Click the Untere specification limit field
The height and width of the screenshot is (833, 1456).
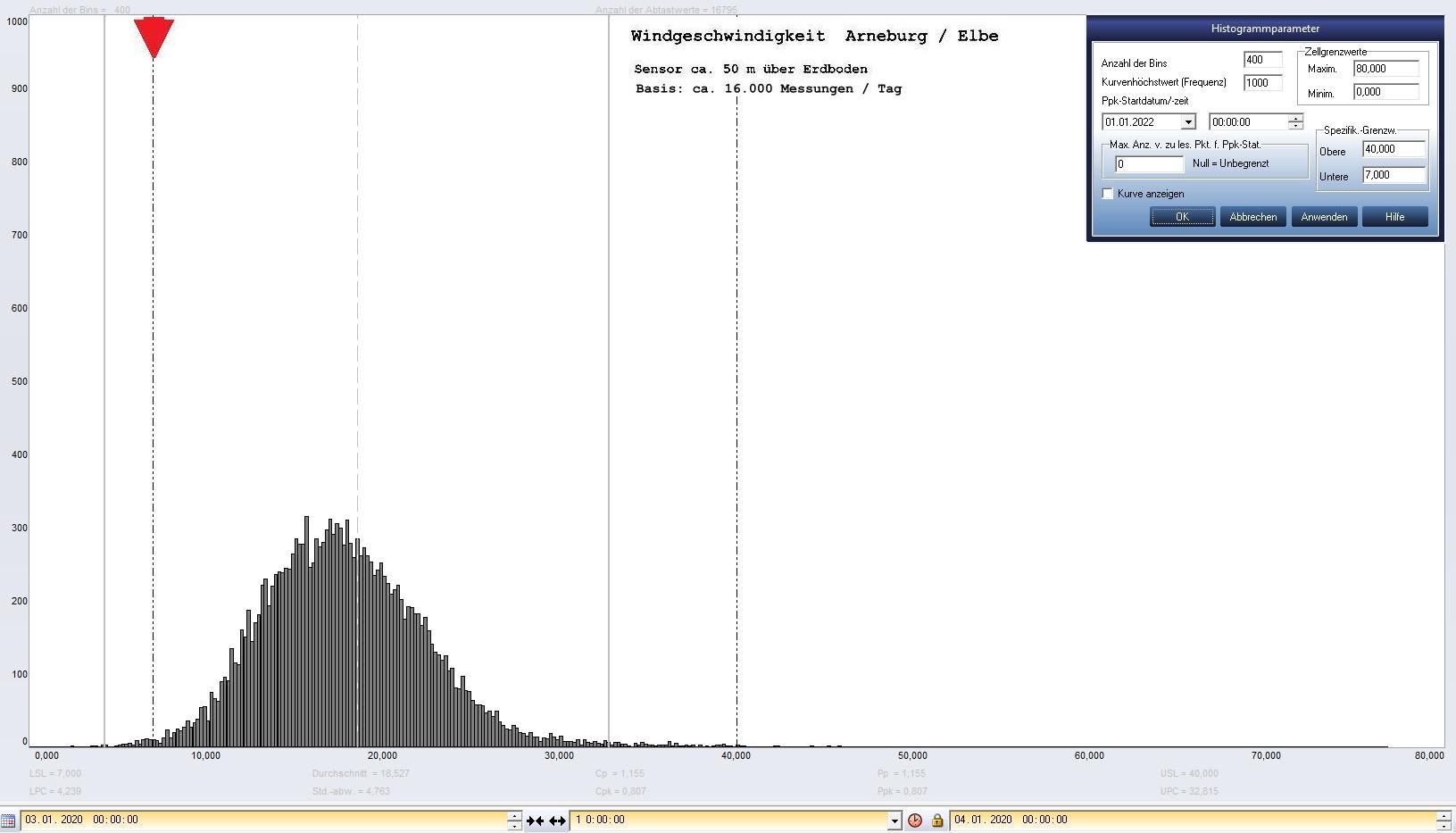[1393, 175]
